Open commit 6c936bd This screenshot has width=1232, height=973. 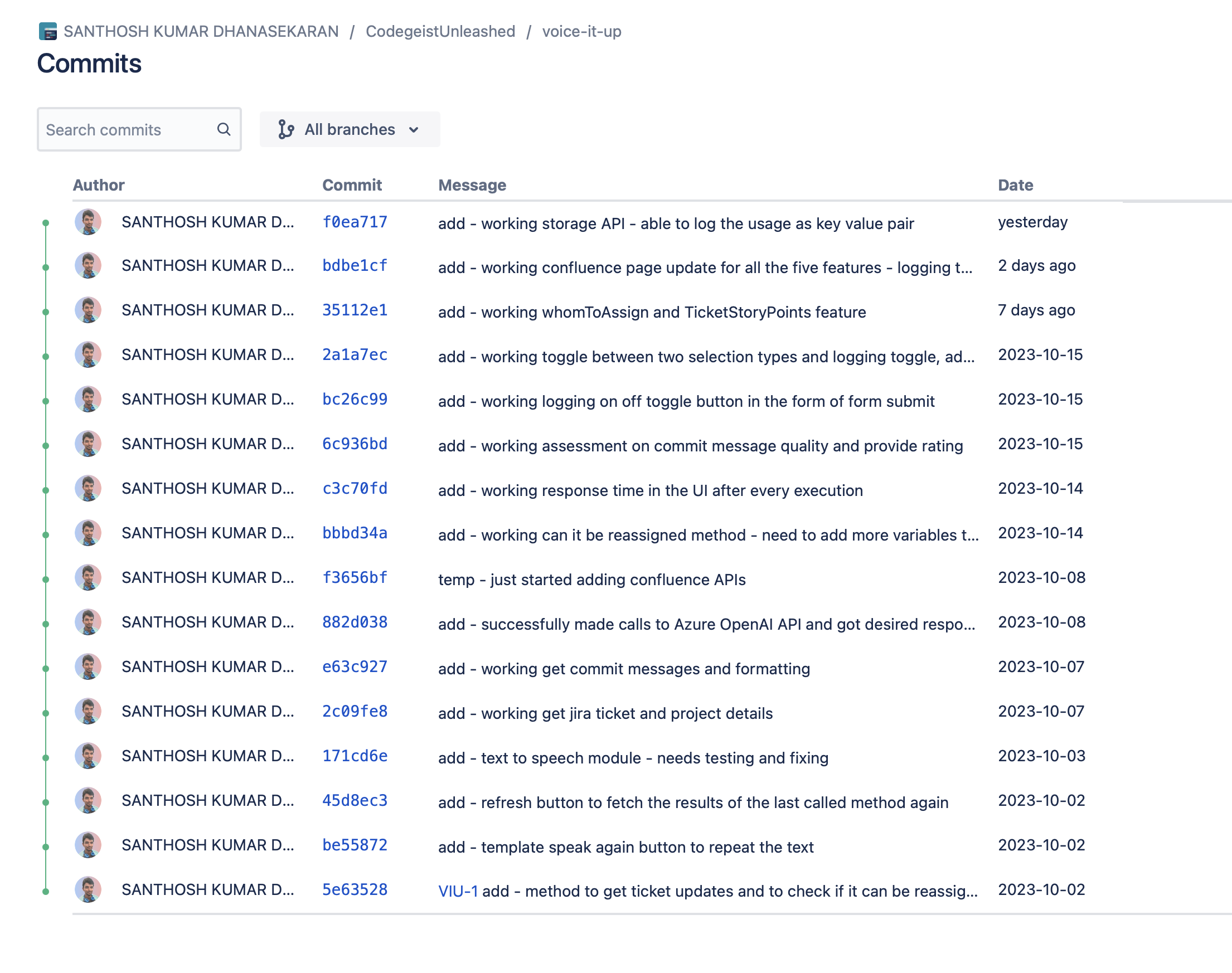point(355,444)
